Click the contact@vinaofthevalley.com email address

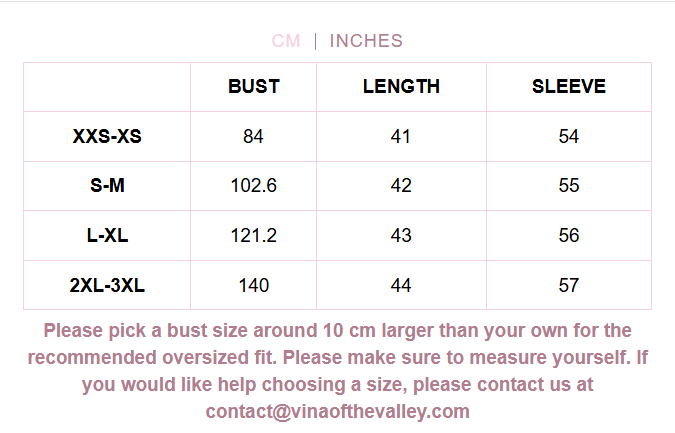[337, 411]
